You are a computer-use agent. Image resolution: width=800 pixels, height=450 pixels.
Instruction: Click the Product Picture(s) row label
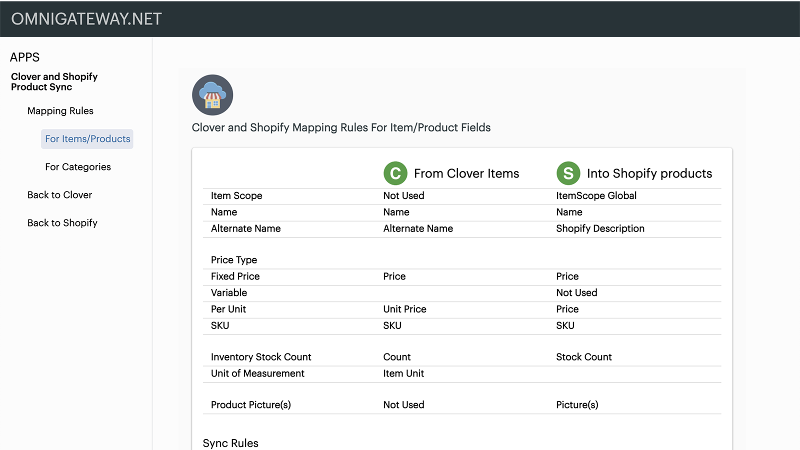251,405
